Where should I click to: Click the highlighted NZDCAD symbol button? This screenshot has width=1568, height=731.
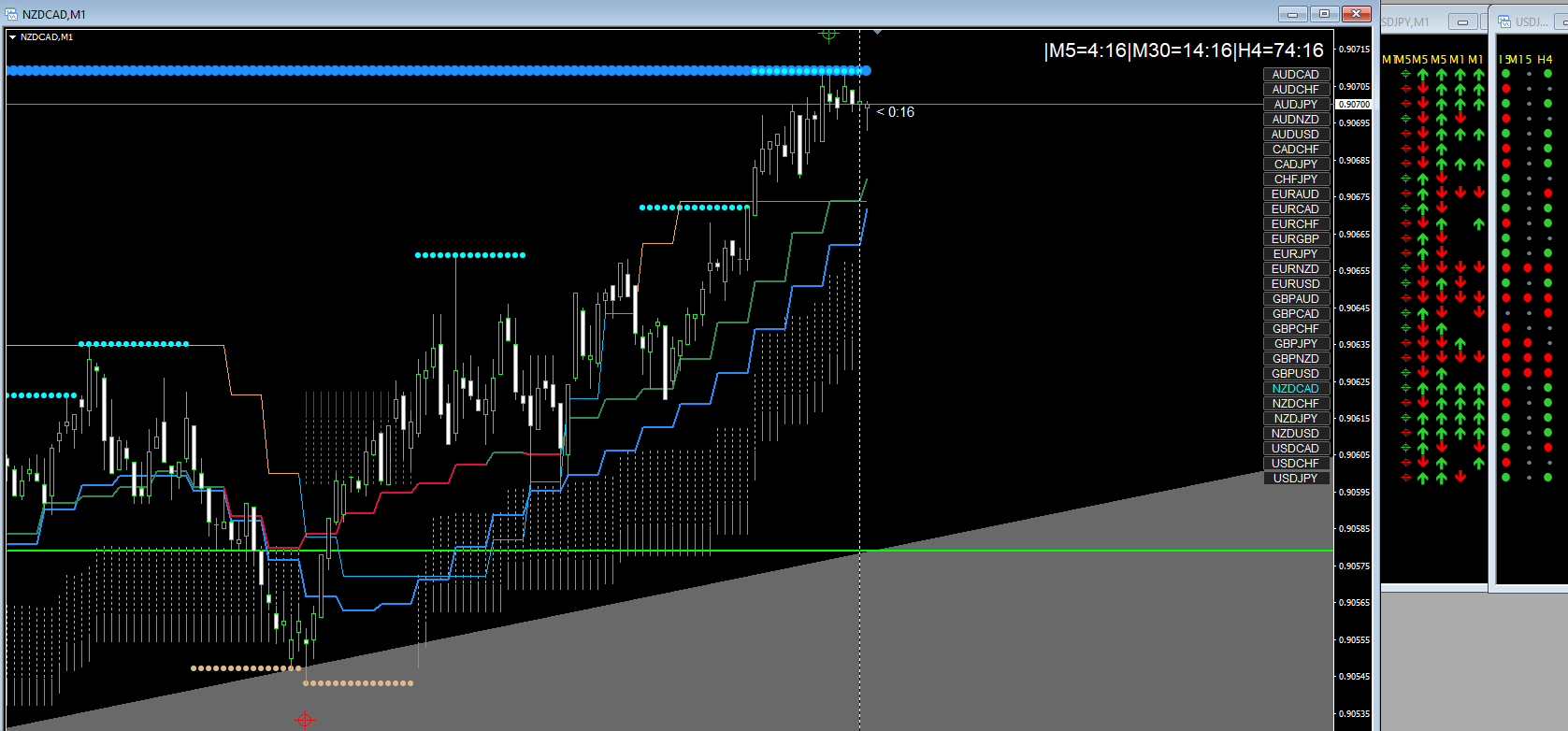(x=1296, y=389)
